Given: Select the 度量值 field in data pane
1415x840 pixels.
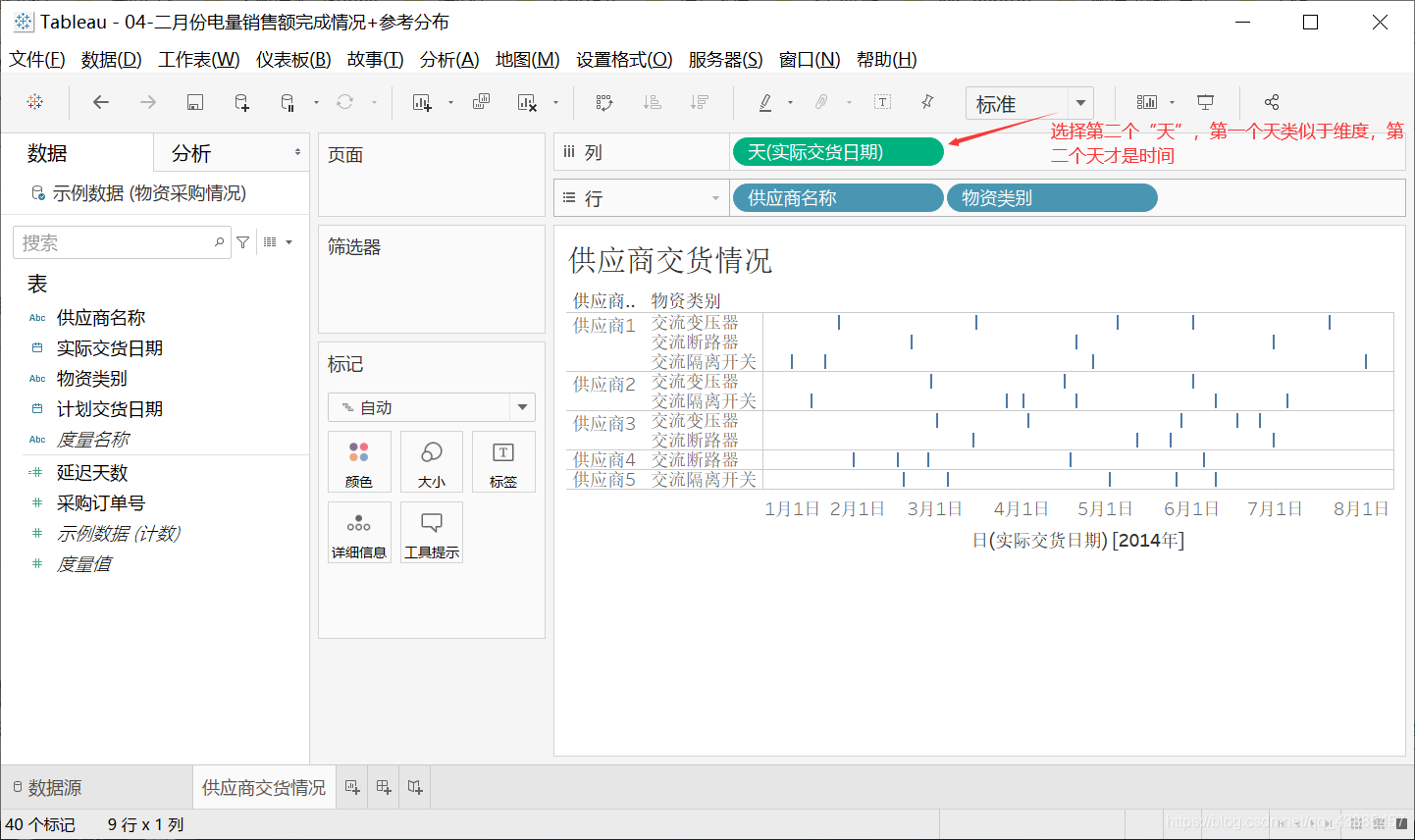Looking at the screenshot, I should click(84, 564).
